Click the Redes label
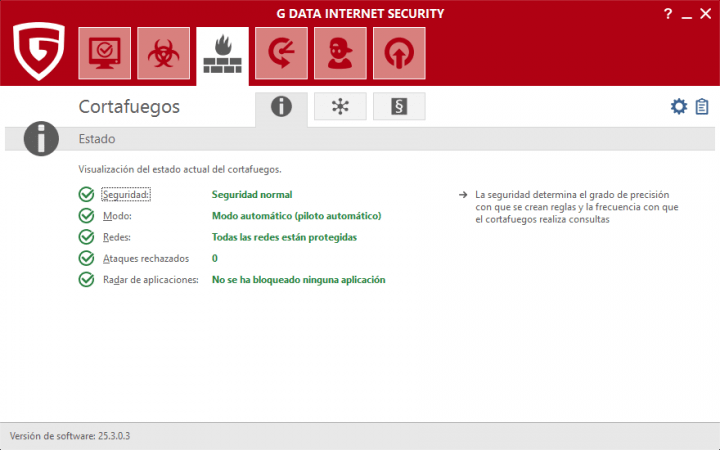The width and height of the screenshot is (720, 450). [117, 237]
